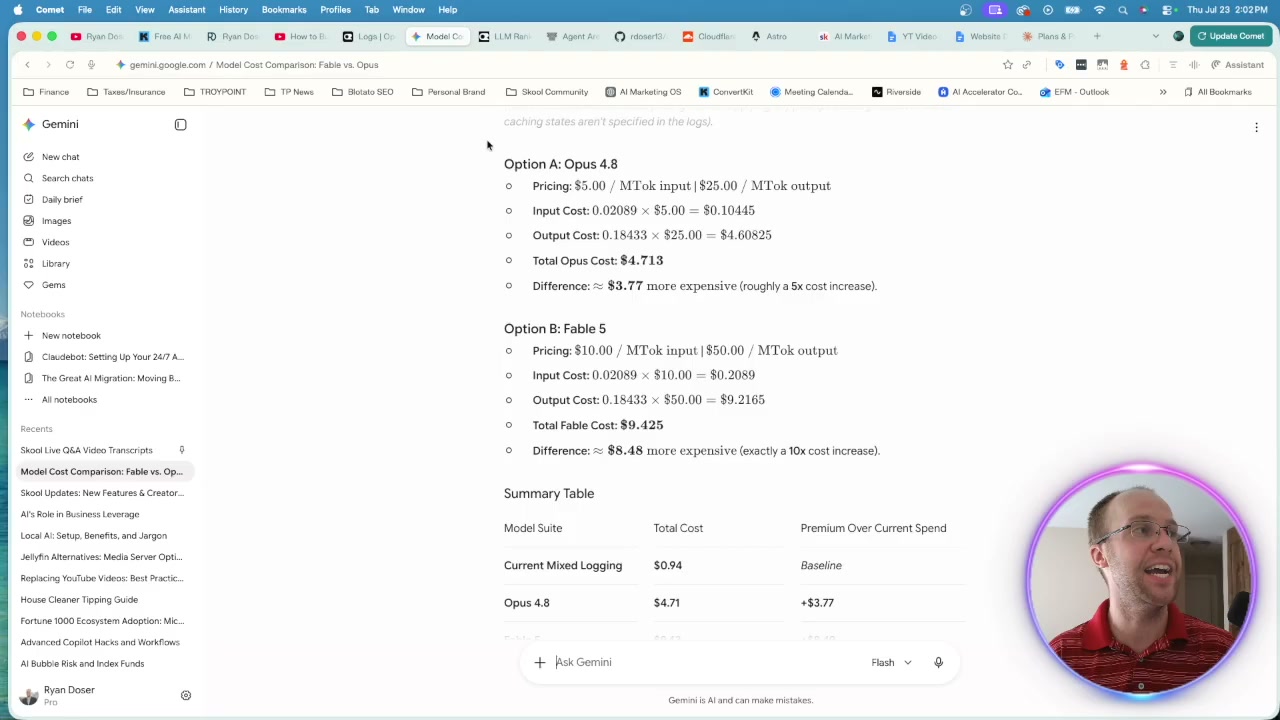Open Skool Live Q&A Video Transcripts chat
Screen dimensions: 1280x720
[101, 450]
